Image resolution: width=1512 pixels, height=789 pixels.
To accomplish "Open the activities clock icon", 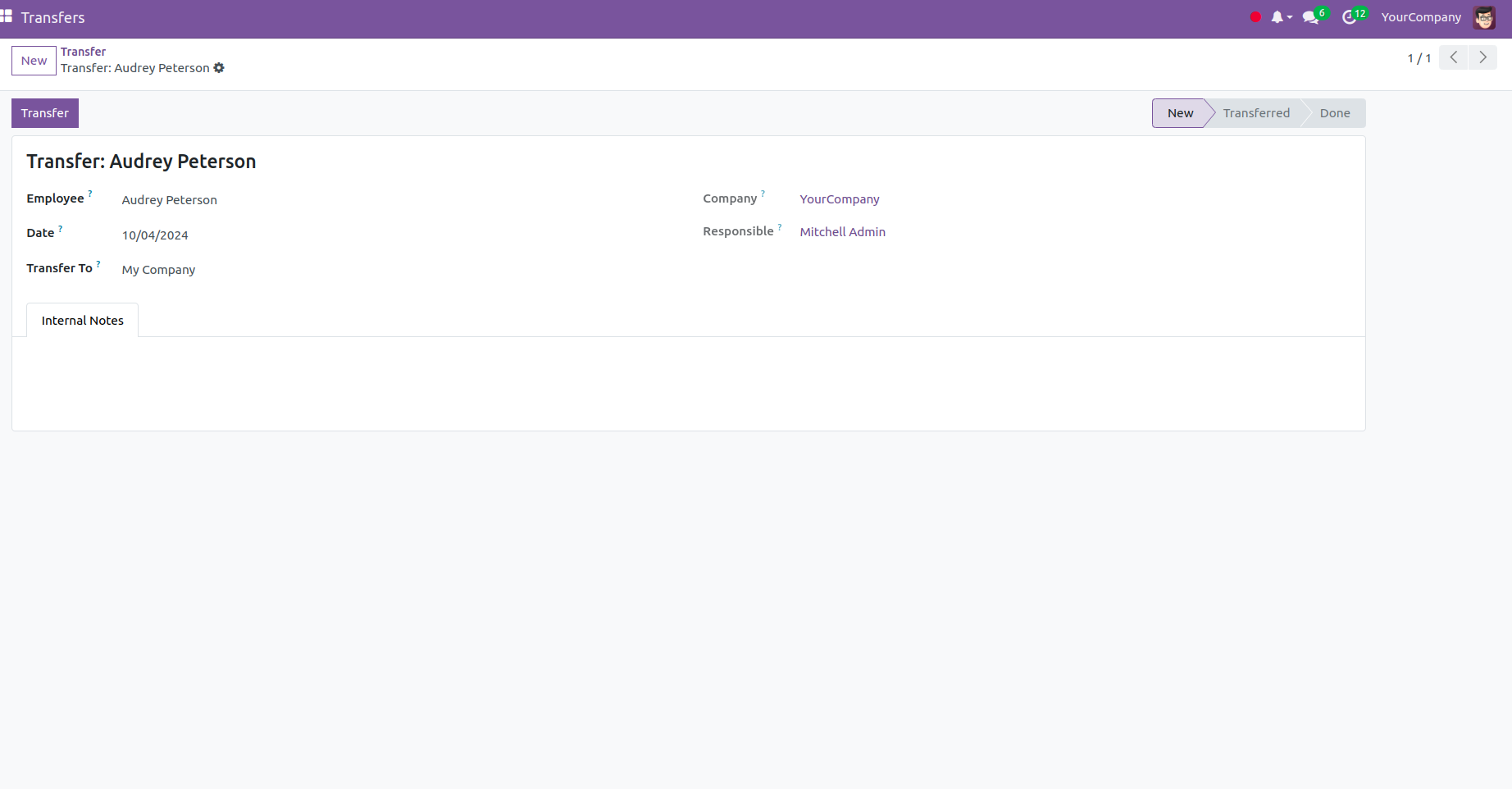I will point(1350,17).
